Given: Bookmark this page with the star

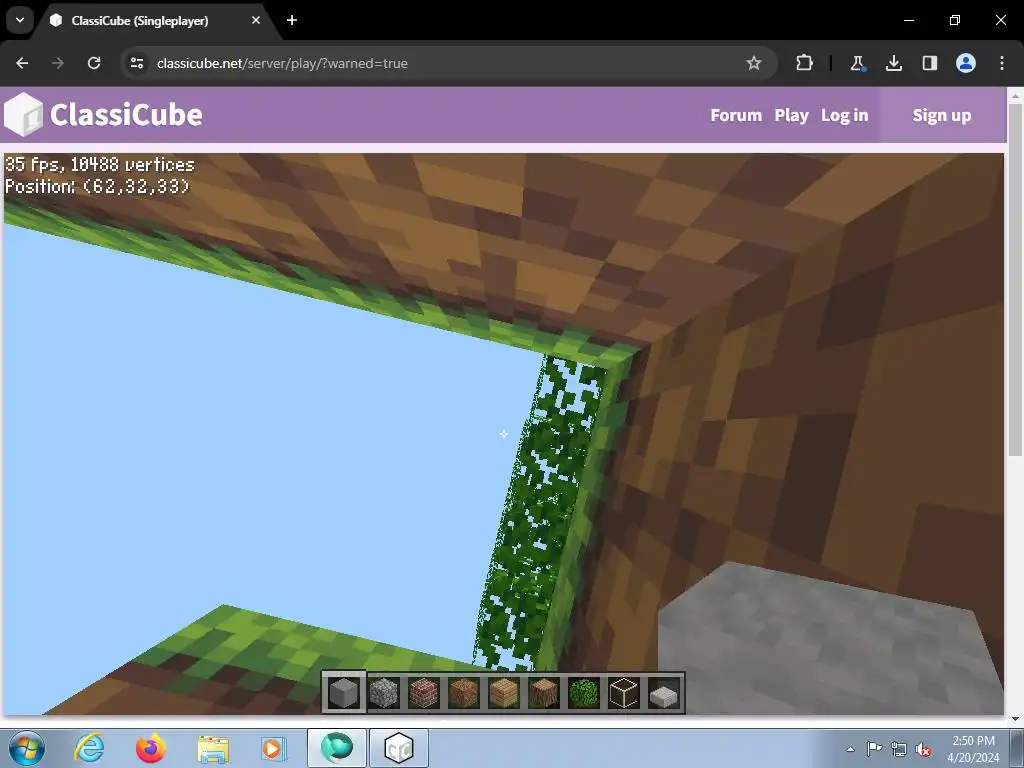Looking at the screenshot, I should (754, 63).
